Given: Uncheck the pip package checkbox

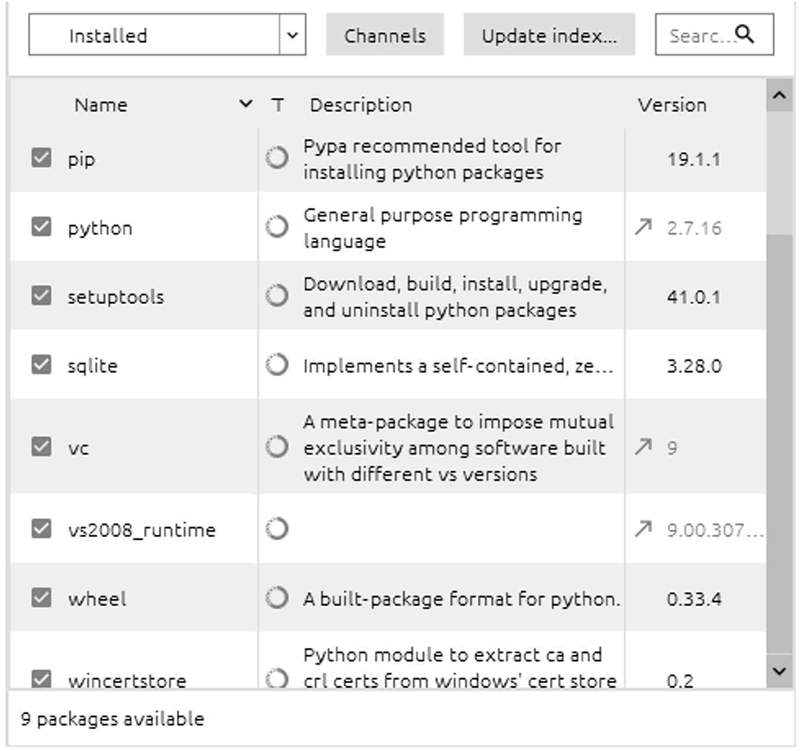Looking at the screenshot, I should coord(41,158).
